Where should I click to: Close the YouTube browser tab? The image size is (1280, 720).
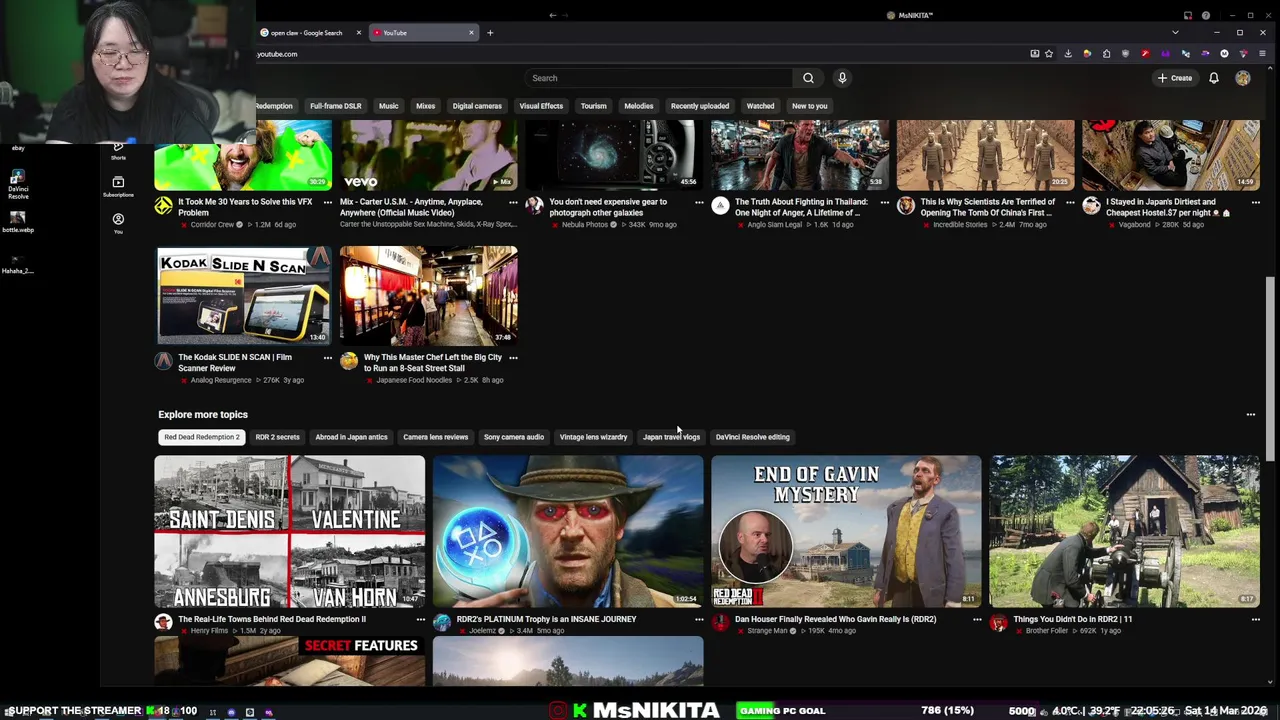click(471, 33)
